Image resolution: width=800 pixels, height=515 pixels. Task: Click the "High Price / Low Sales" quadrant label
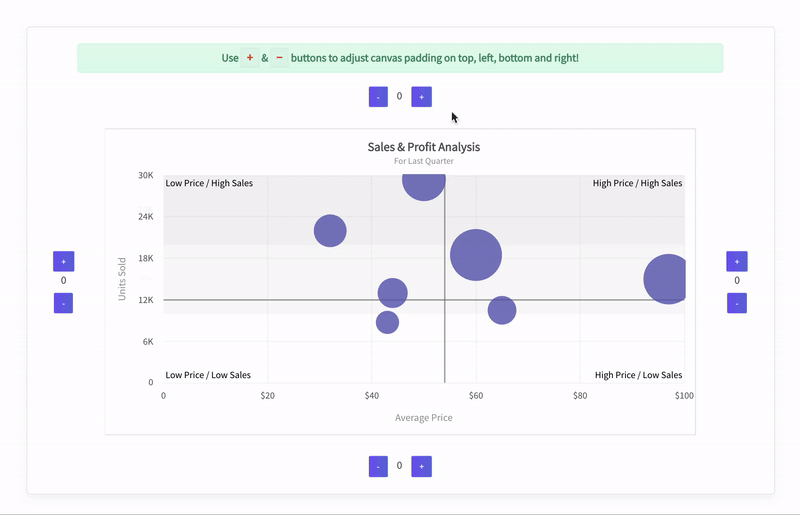tap(638, 375)
